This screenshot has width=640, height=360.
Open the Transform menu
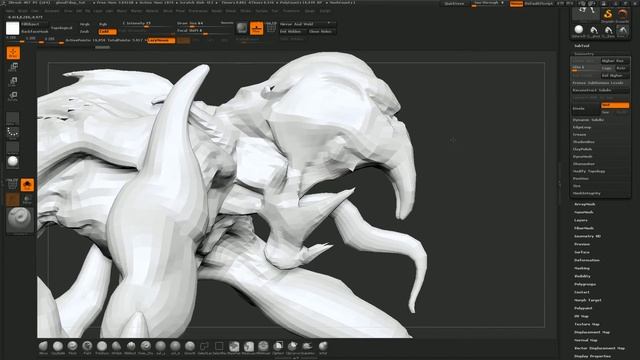coord(290,11)
